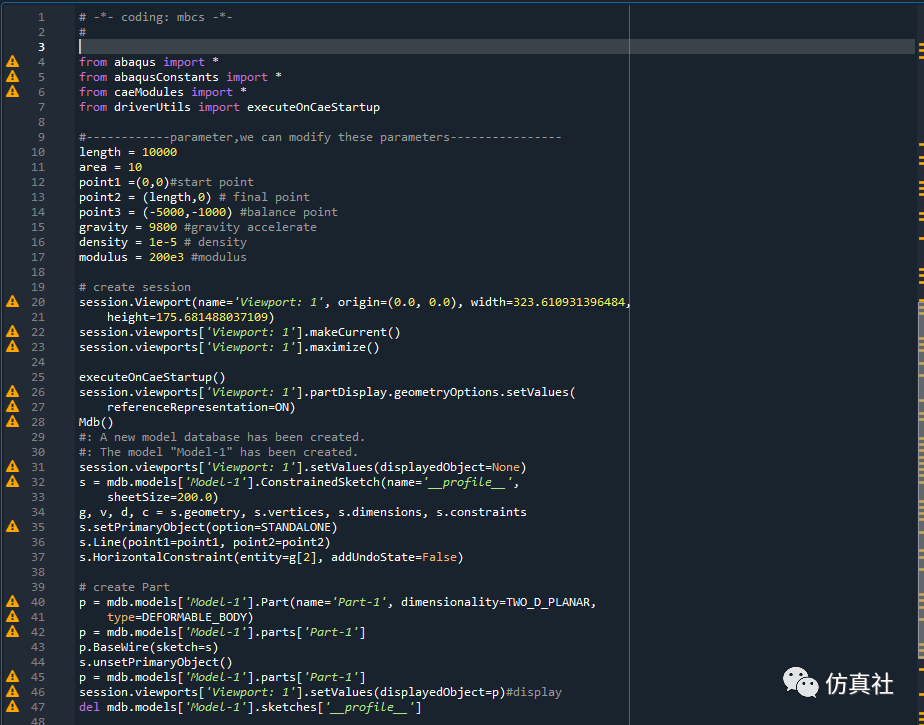
Task: Click the 'point3 = (-5000,-1000)' line
Action: pos(156,212)
